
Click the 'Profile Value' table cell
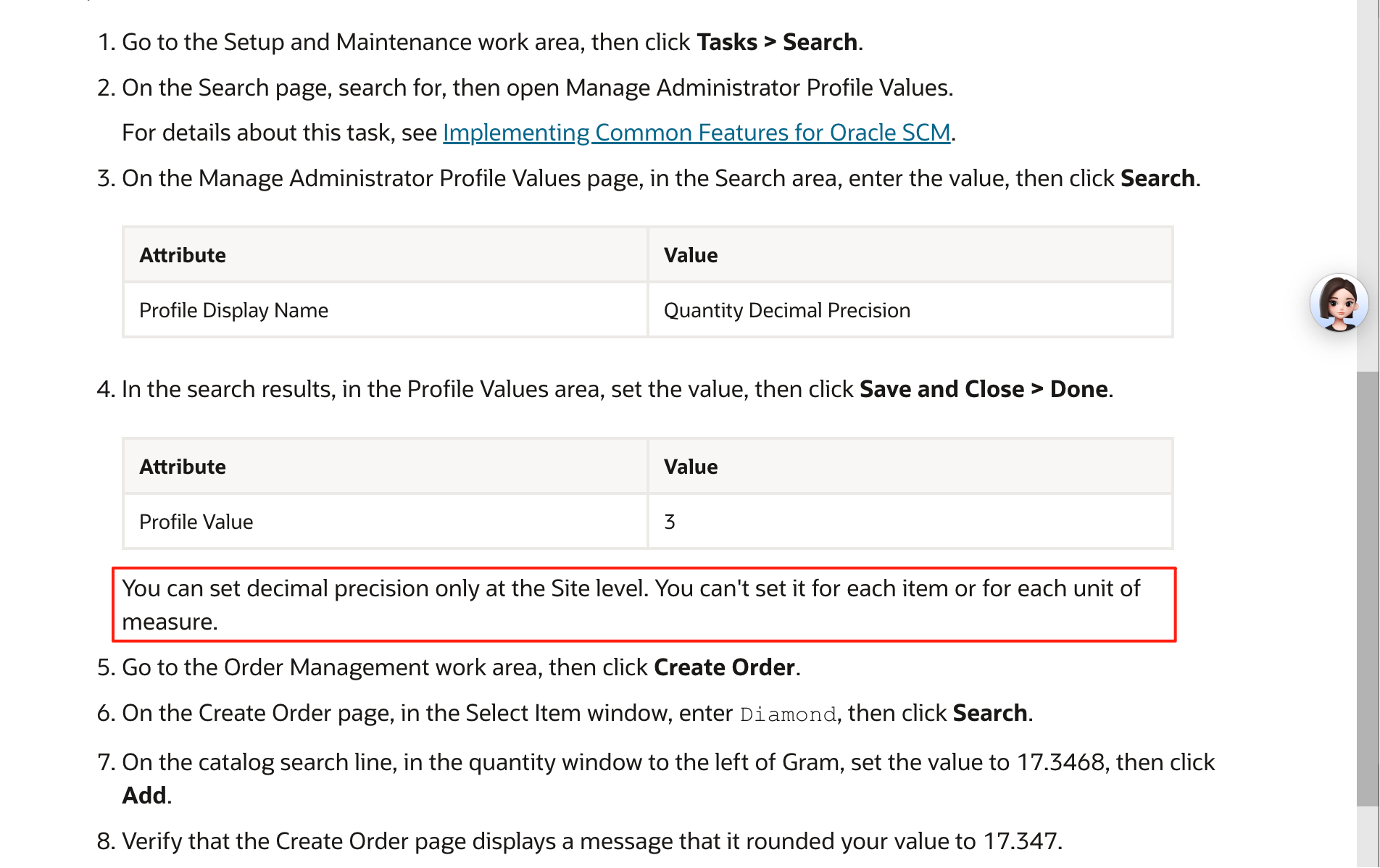coord(385,522)
